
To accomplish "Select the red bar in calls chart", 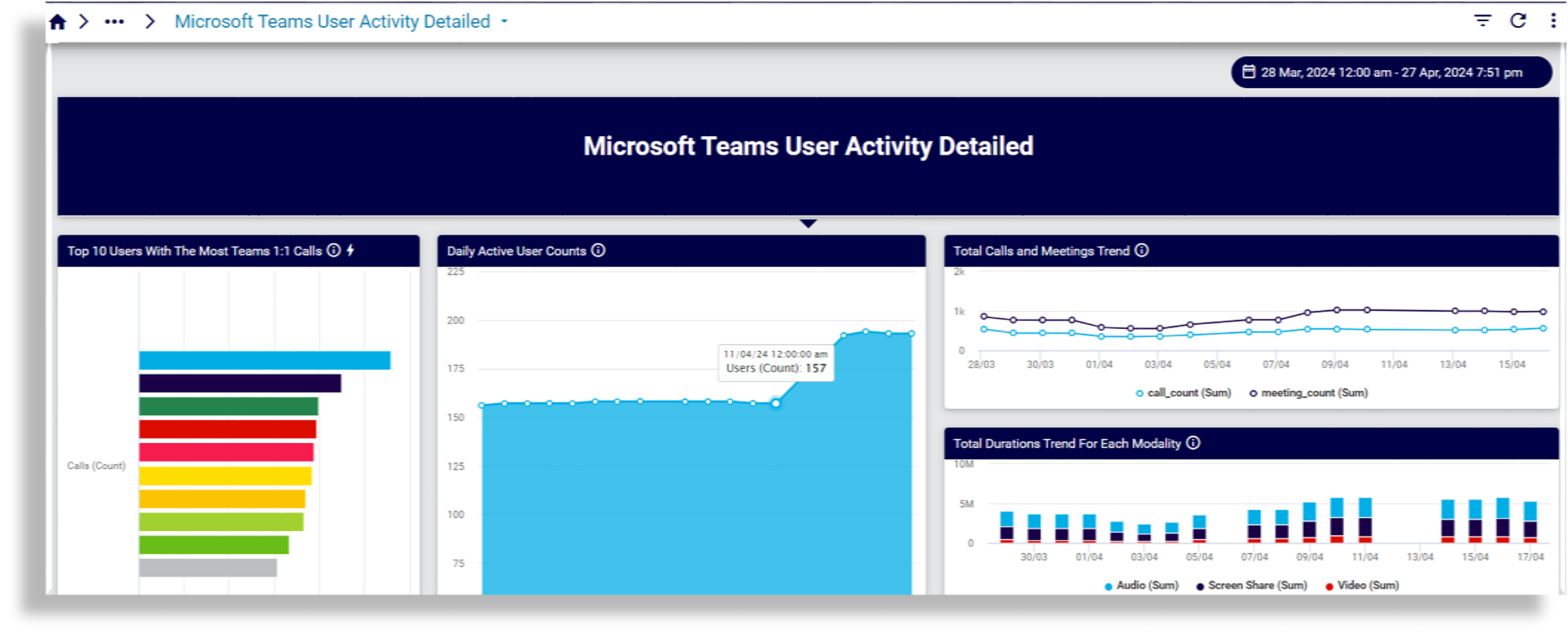I will tap(228, 429).
